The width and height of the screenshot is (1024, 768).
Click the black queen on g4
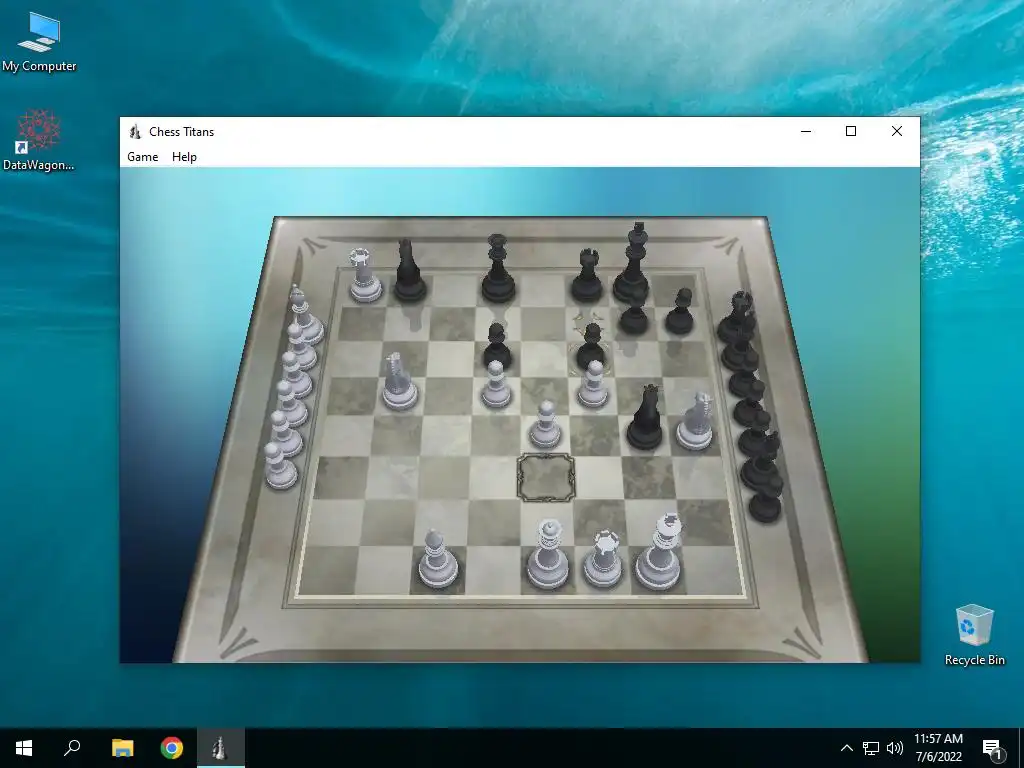(645, 417)
